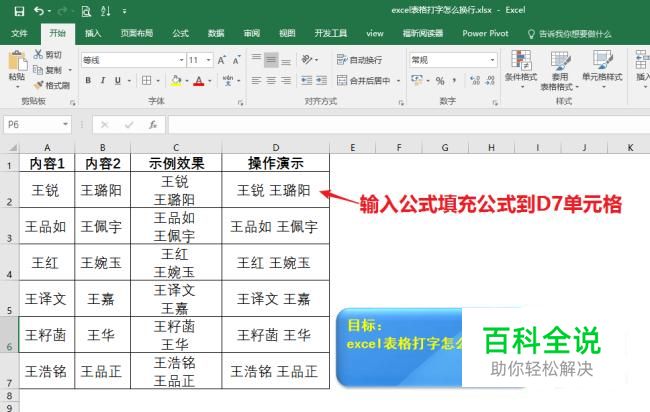Click the phonetic guide wén icon

228,80
